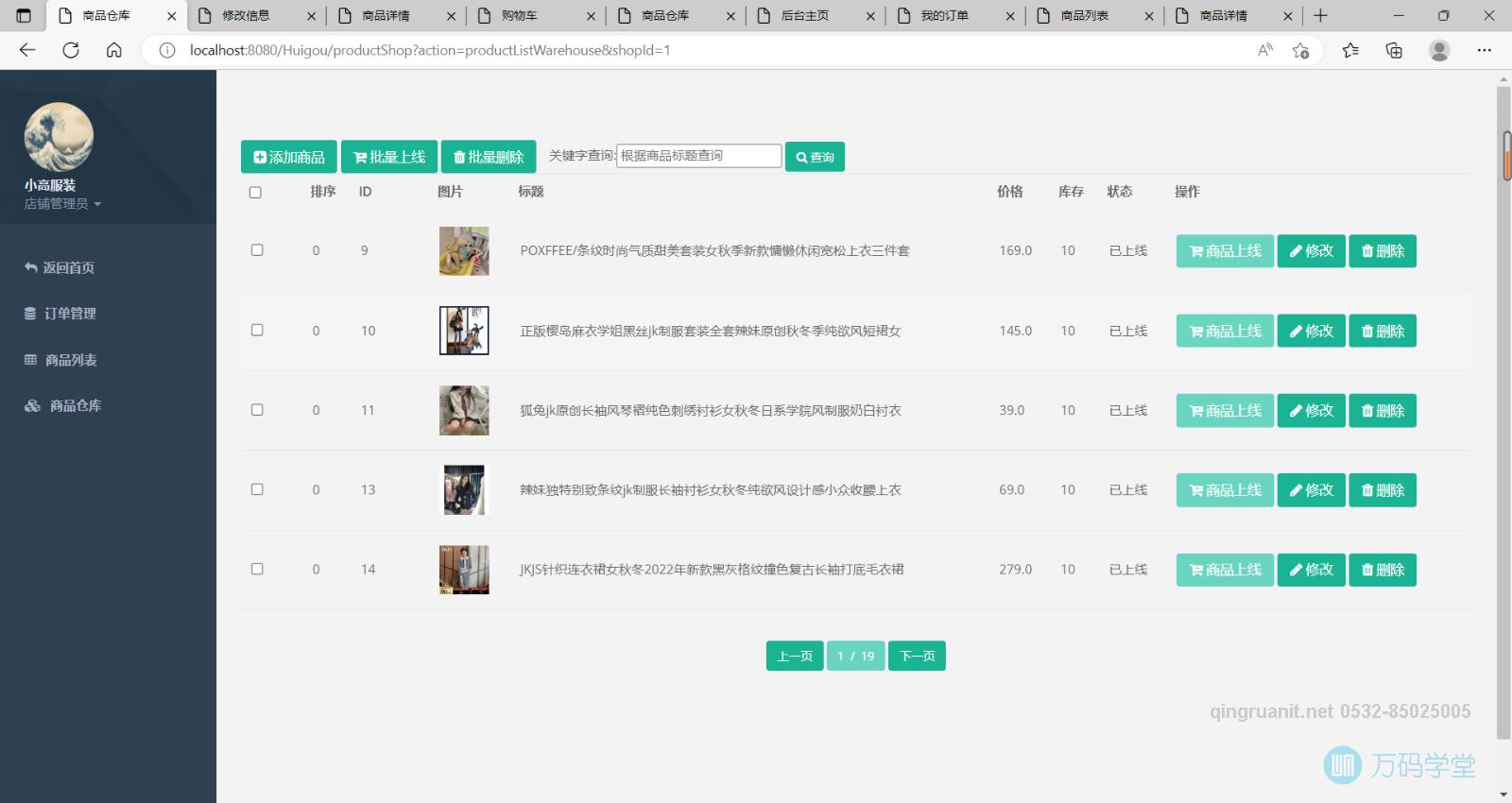Open 商品仓库 in sidebar
1512x803 pixels.
point(62,405)
